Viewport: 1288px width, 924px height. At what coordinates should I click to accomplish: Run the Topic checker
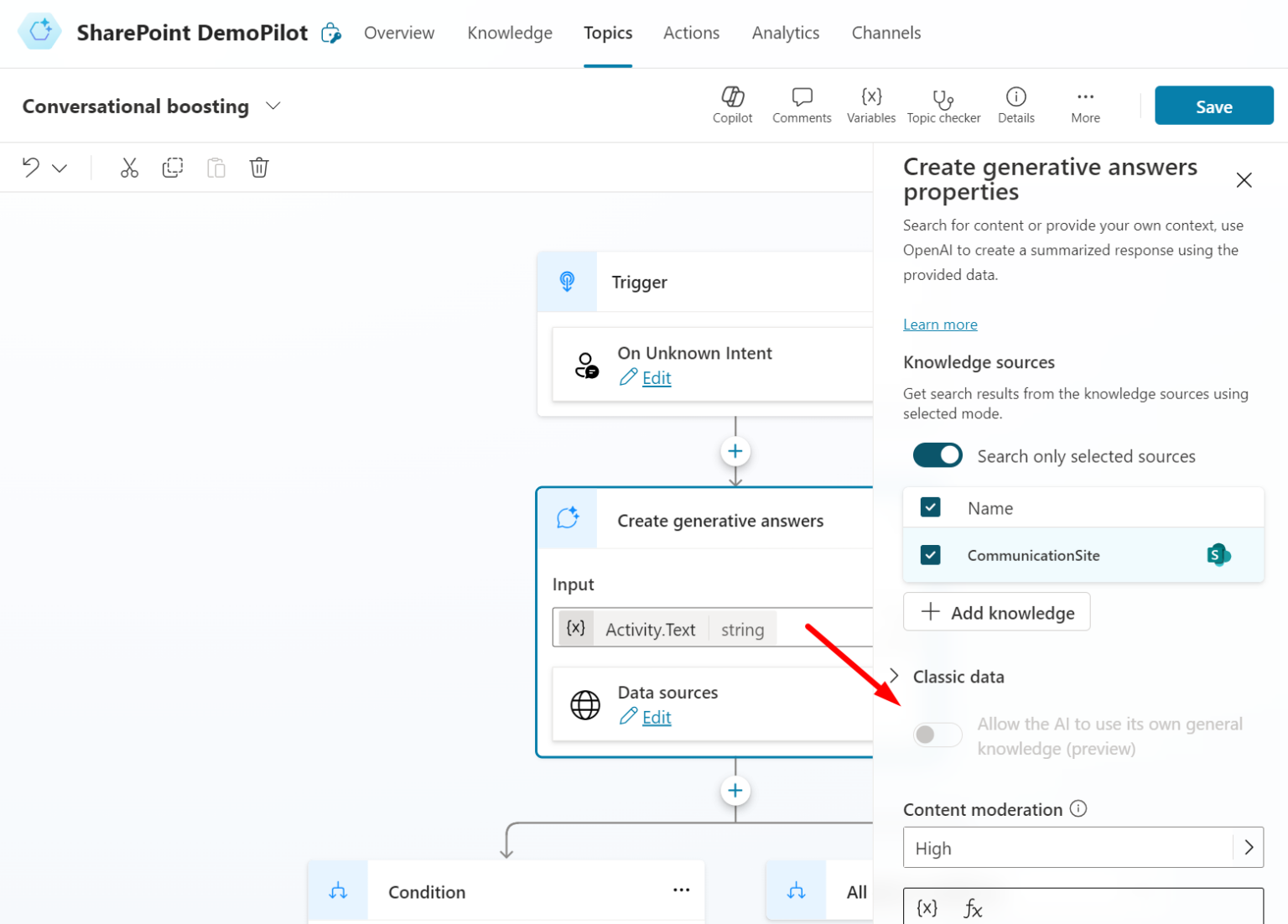coord(943,105)
